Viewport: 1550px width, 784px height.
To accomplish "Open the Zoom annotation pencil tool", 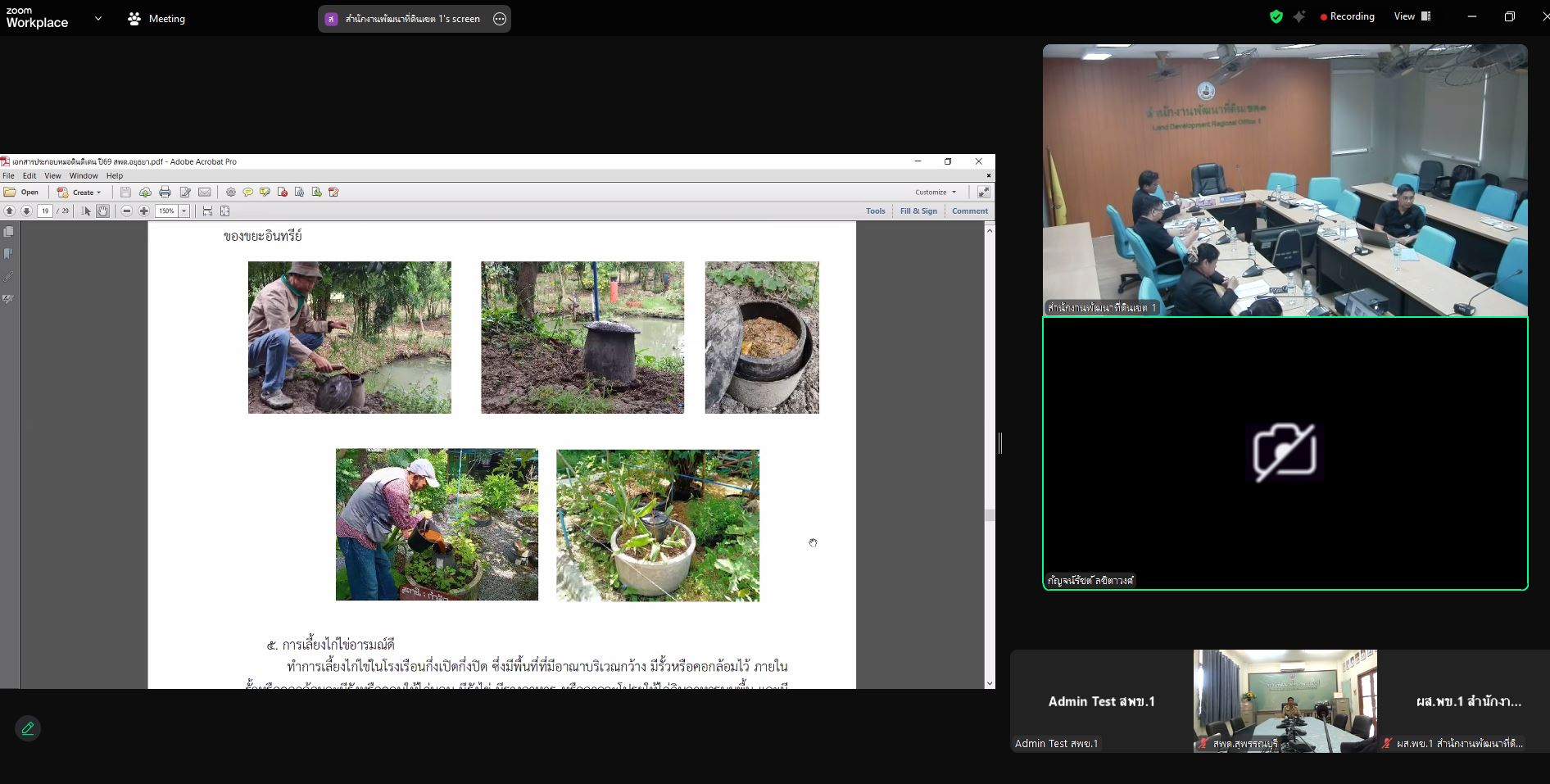I will click(28, 728).
